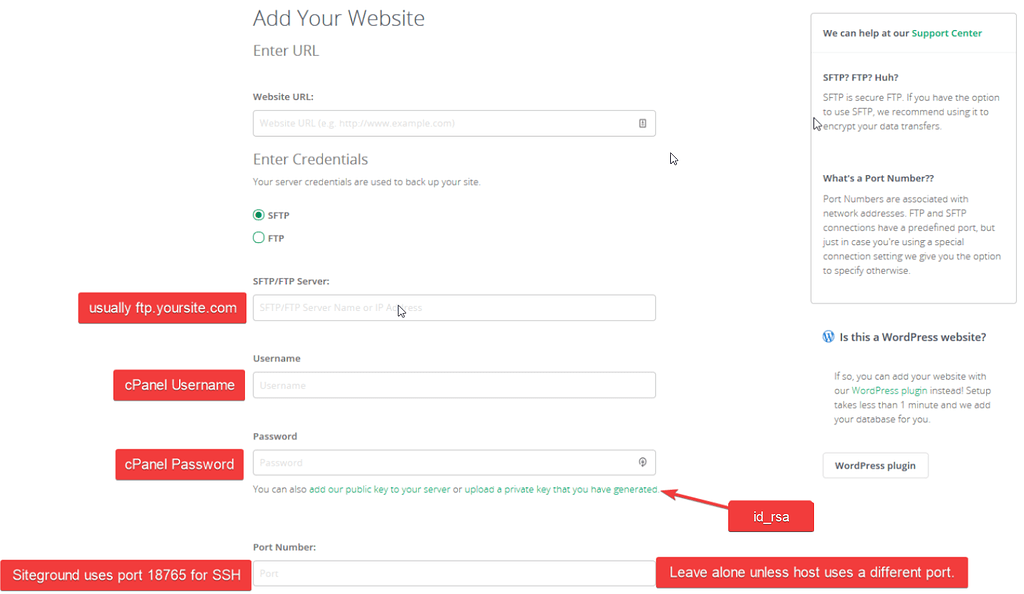Follow the WordPress plugin text link
1024x594 pixels.
tap(889, 390)
